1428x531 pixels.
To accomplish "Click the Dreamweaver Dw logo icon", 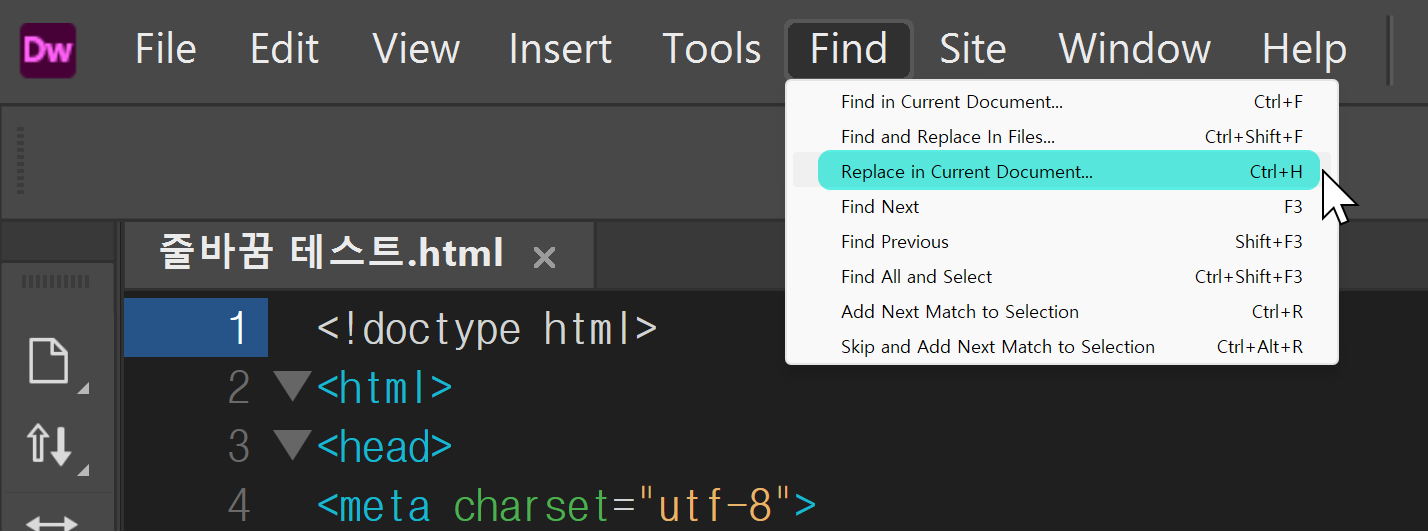I will (48, 49).
